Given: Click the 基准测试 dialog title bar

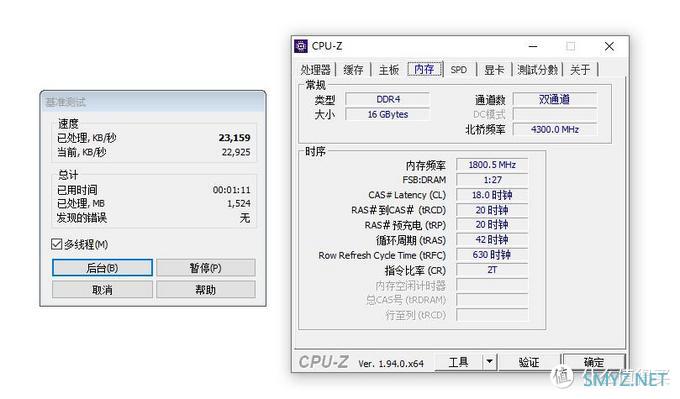Looking at the screenshot, I should pos(153,102).
